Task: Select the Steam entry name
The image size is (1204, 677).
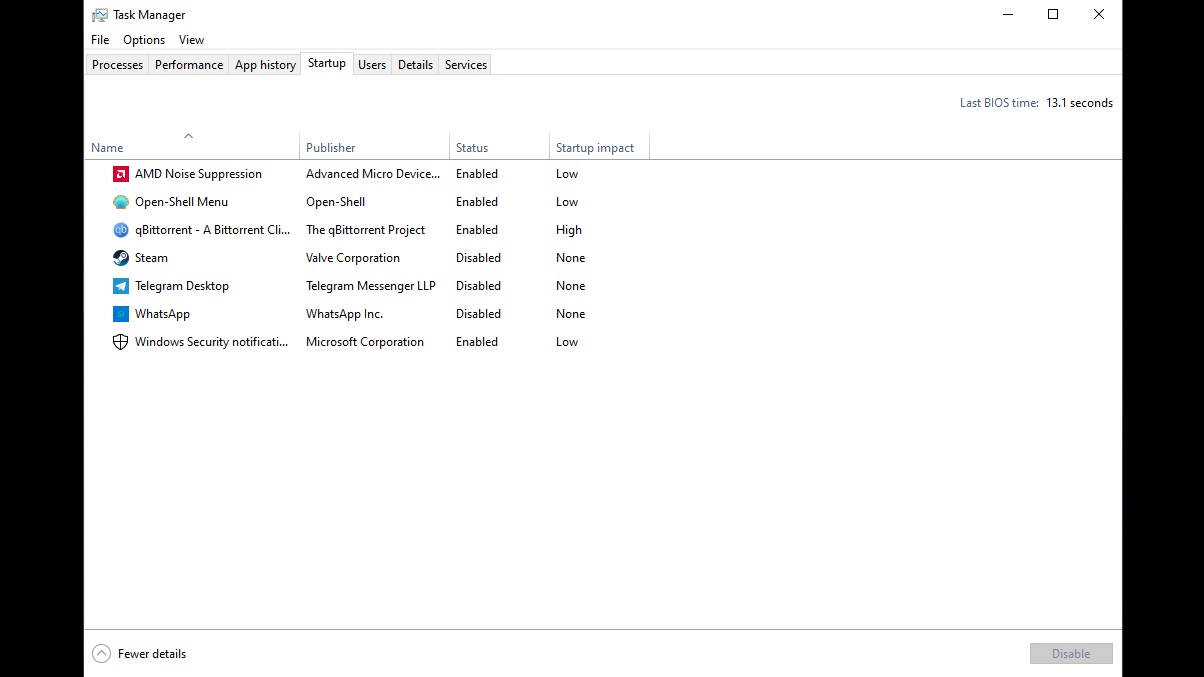Action: (151, 258)
